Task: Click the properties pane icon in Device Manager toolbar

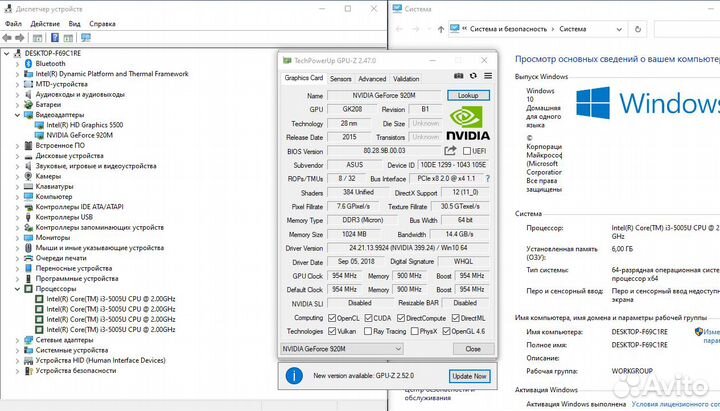Action: pos(68,38)
